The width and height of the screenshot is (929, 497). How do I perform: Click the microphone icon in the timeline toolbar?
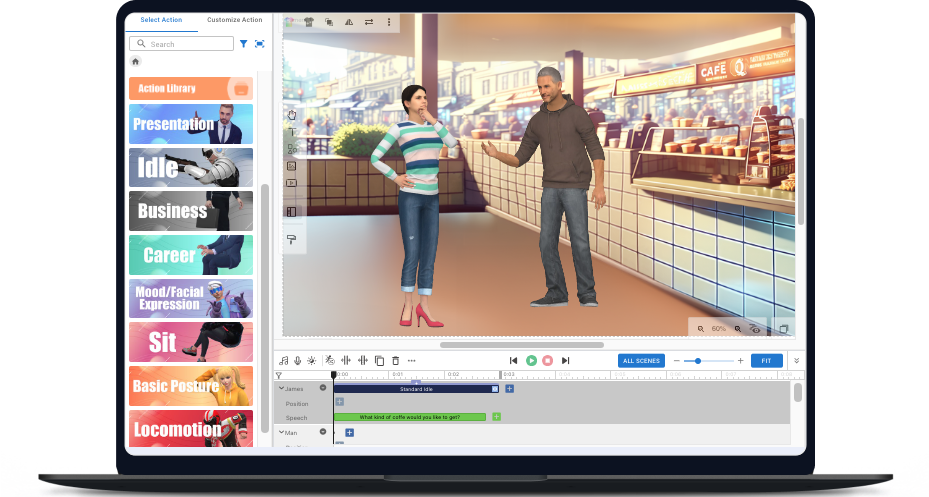point(297,360)
